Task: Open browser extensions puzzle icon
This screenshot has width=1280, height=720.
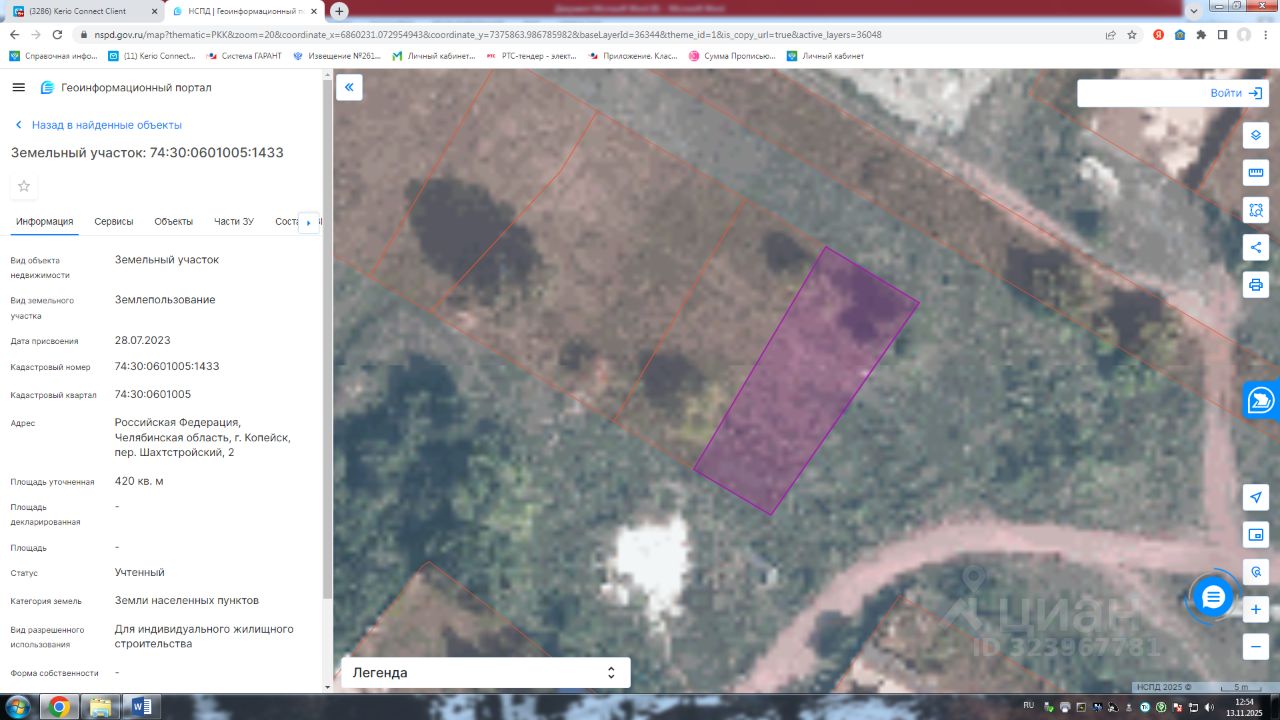Action: [1201, 34]
